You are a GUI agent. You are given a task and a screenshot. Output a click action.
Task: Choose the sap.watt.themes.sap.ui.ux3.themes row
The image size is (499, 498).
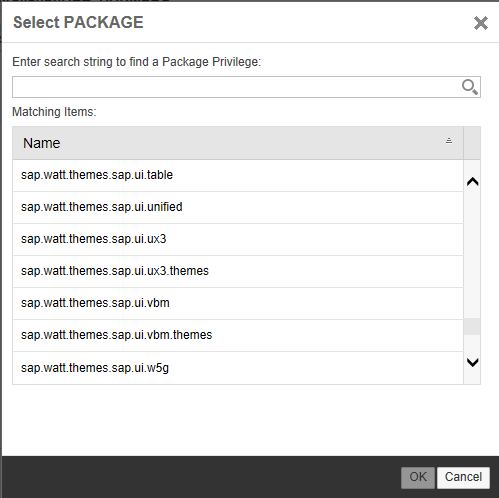pyautogui.click(x=238, y=271)
